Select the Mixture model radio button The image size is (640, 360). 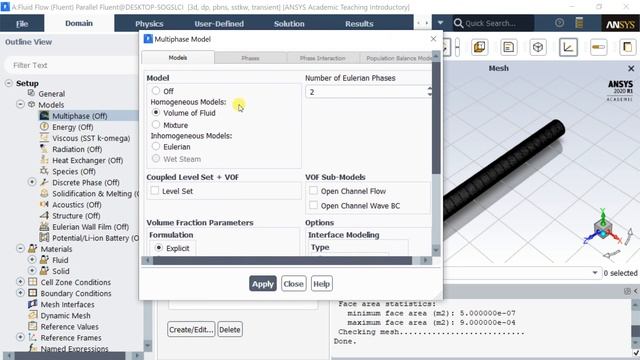pyautogui.click(x=156, y=124)
